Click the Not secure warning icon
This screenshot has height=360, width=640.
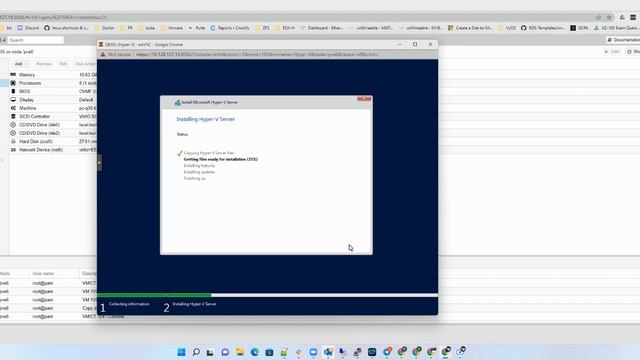point(103,54)
